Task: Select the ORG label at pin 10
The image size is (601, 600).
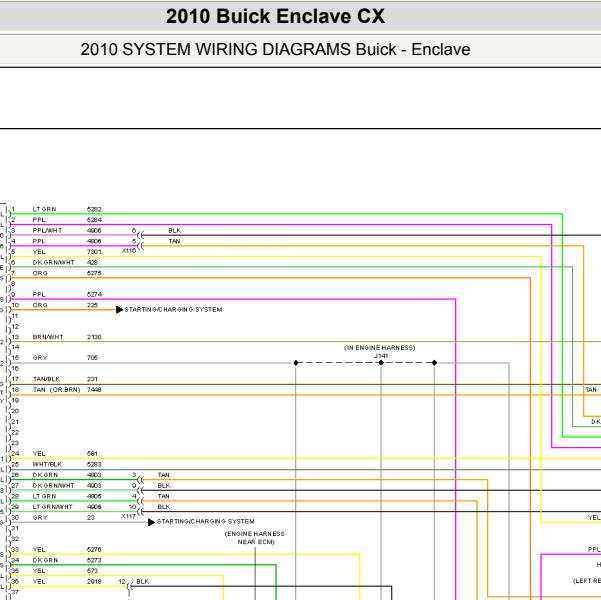Action: coord(40,305)
